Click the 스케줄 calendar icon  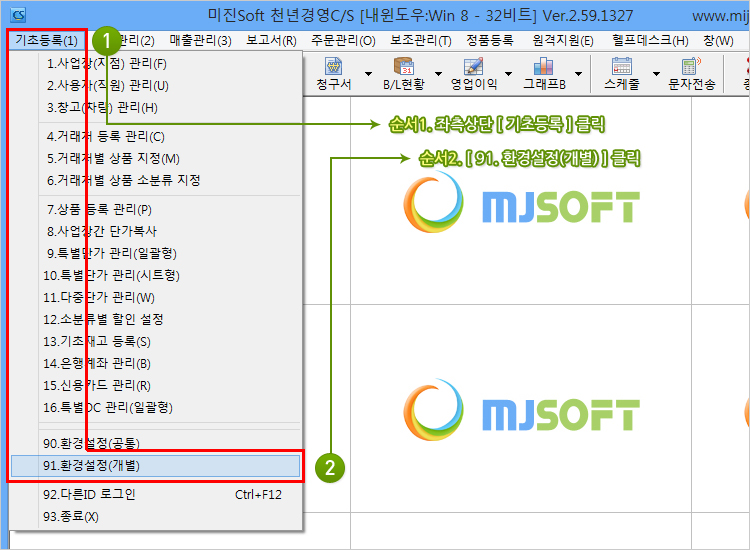coord(621,74)
